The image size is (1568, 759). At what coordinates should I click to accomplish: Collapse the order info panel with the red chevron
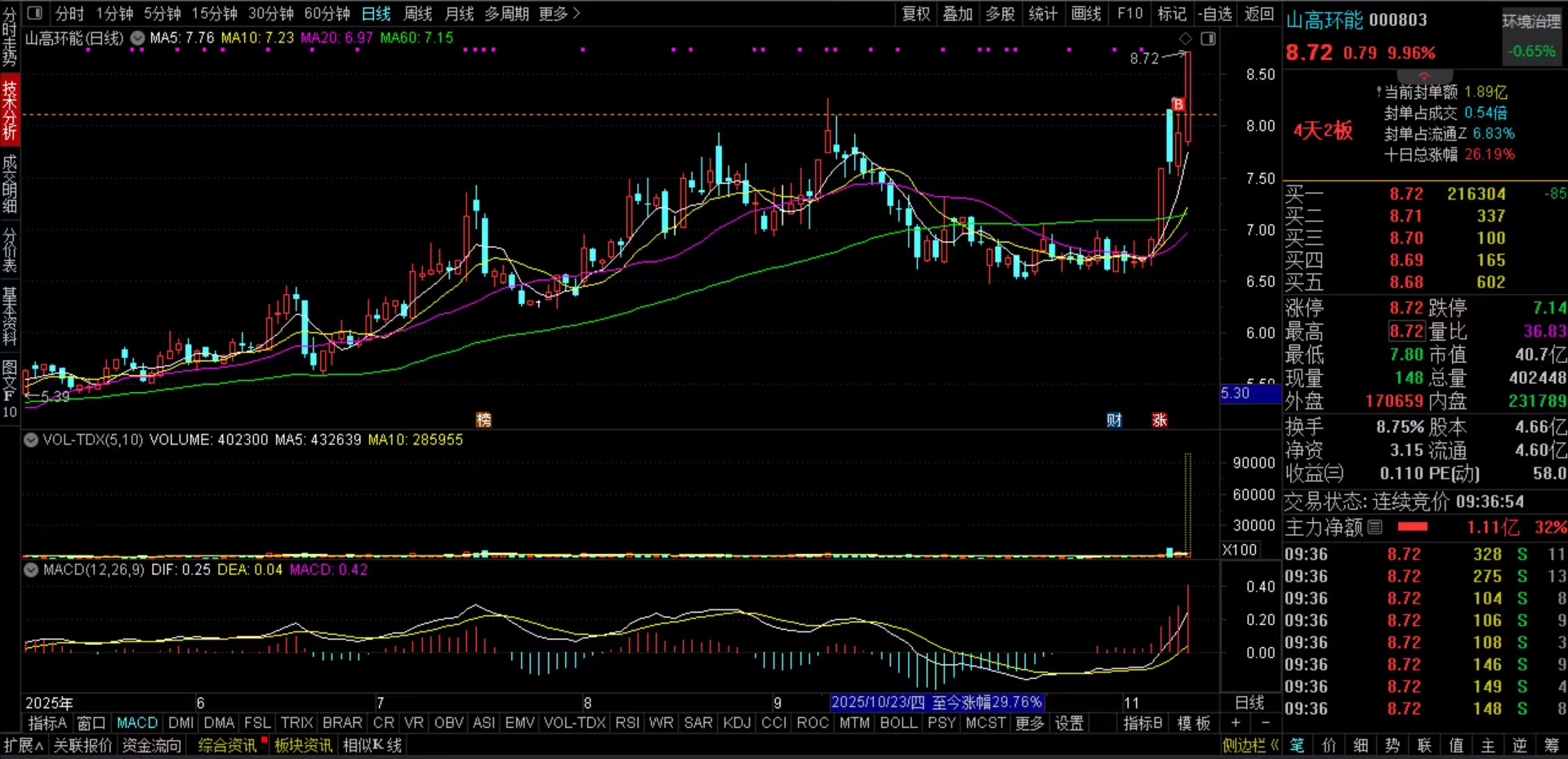pyautogui.click(x=1424, y=76)
